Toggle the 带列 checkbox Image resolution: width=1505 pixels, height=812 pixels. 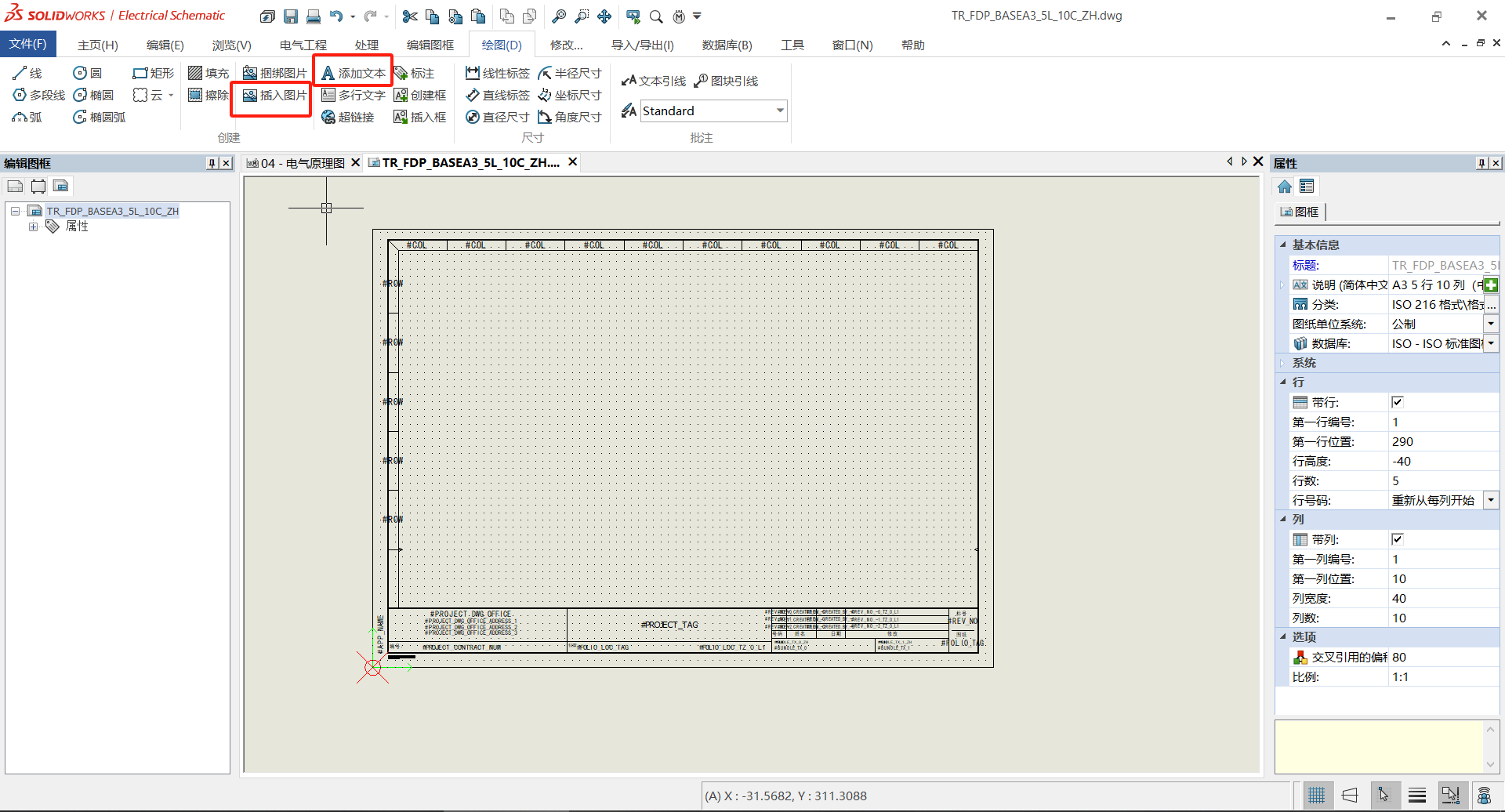point(1397,539)
